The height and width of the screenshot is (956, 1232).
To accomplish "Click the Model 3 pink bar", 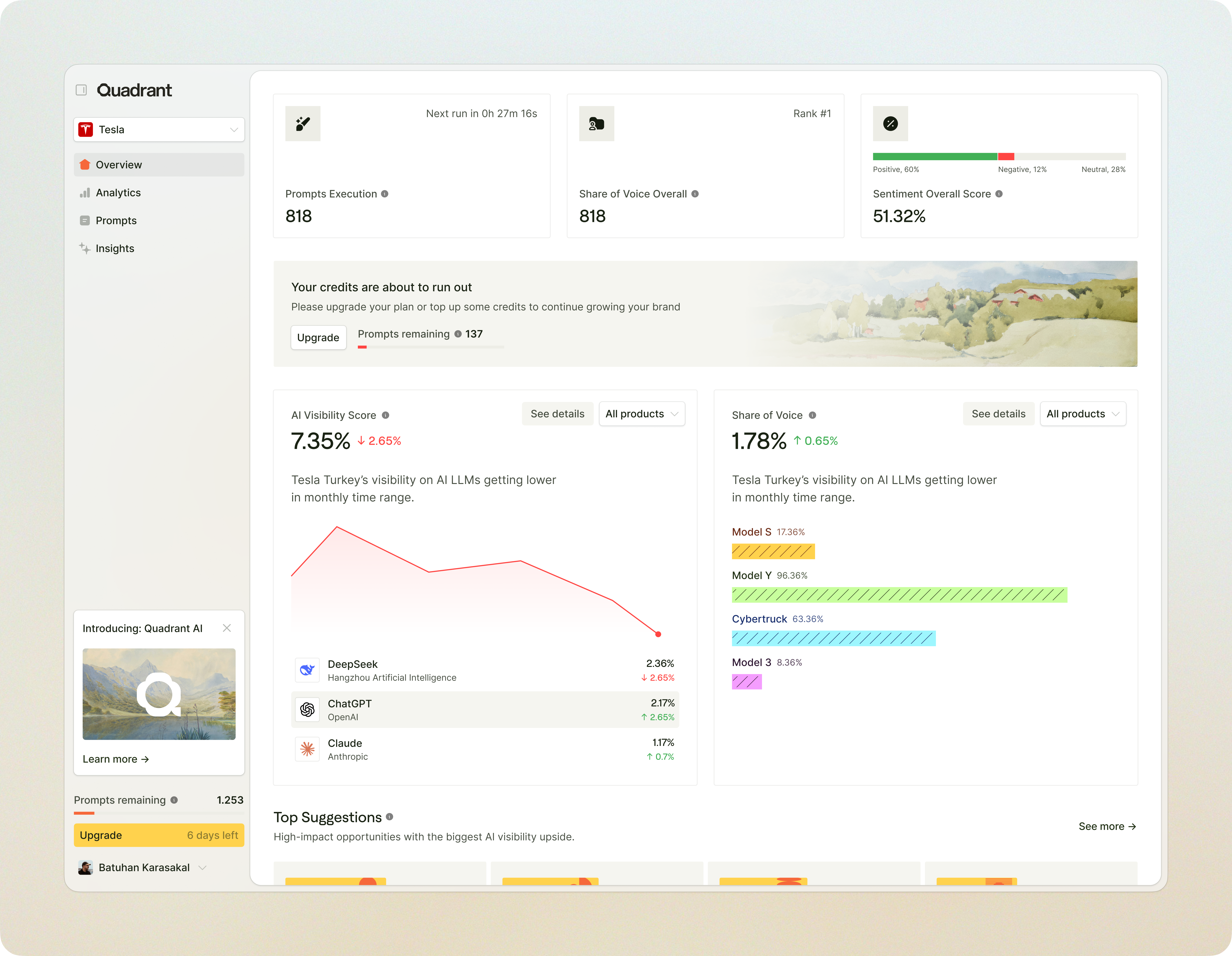I will 747,682.
